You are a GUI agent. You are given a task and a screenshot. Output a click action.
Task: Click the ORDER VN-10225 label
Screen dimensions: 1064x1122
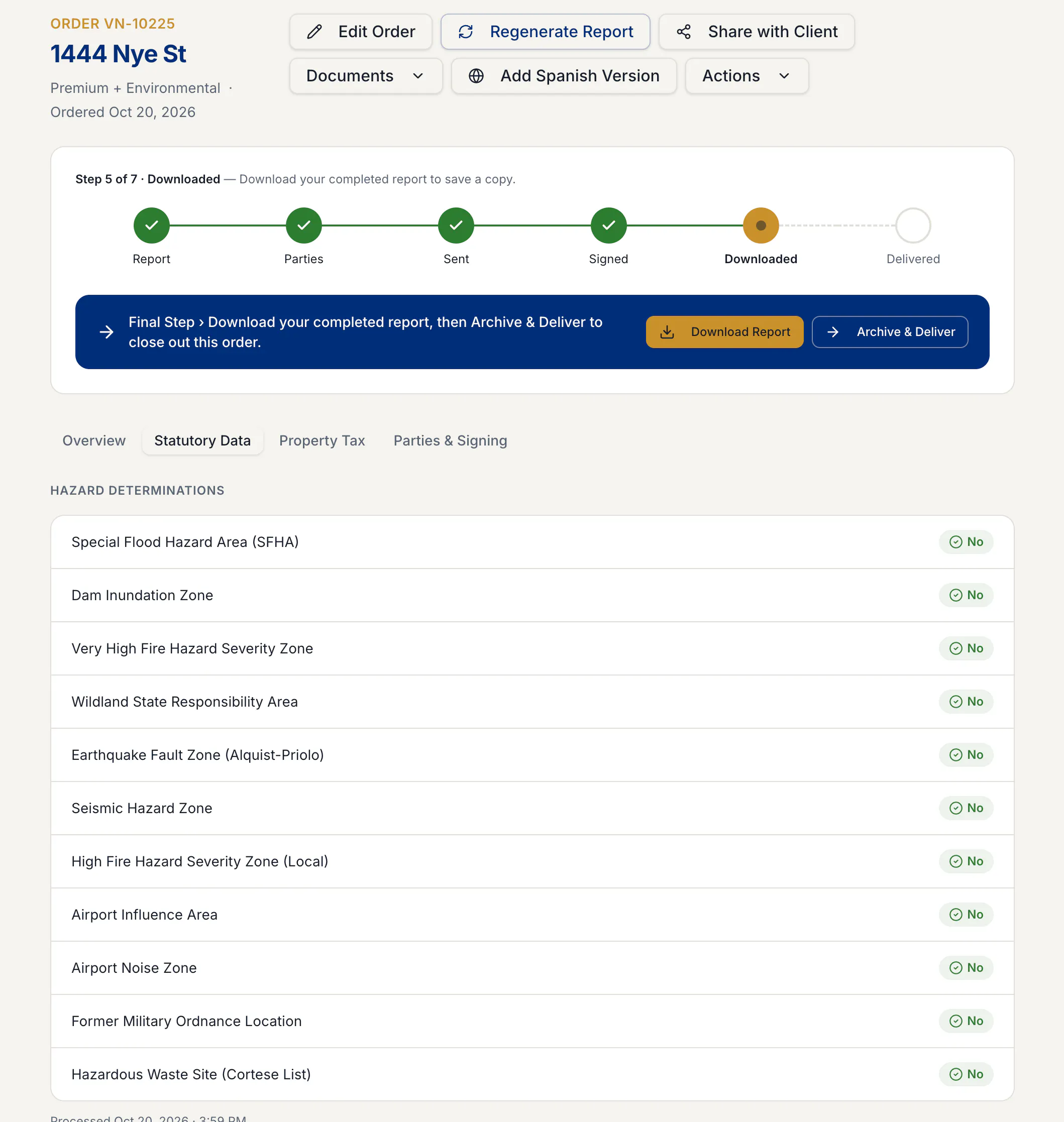tap(113, 24)
